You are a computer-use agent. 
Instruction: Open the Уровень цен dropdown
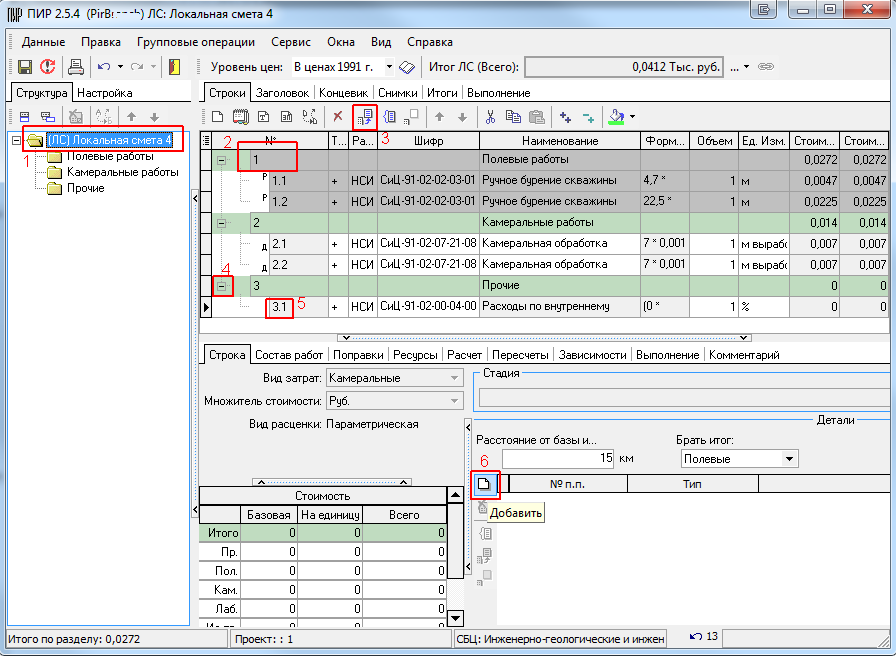(389, 67)
